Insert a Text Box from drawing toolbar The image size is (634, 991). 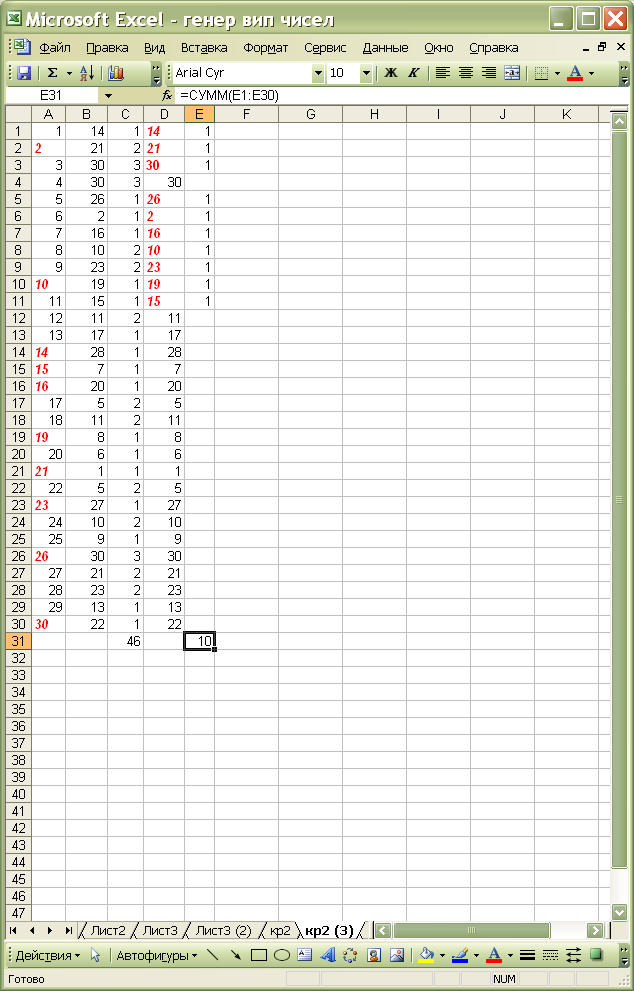tap(304, 955)
